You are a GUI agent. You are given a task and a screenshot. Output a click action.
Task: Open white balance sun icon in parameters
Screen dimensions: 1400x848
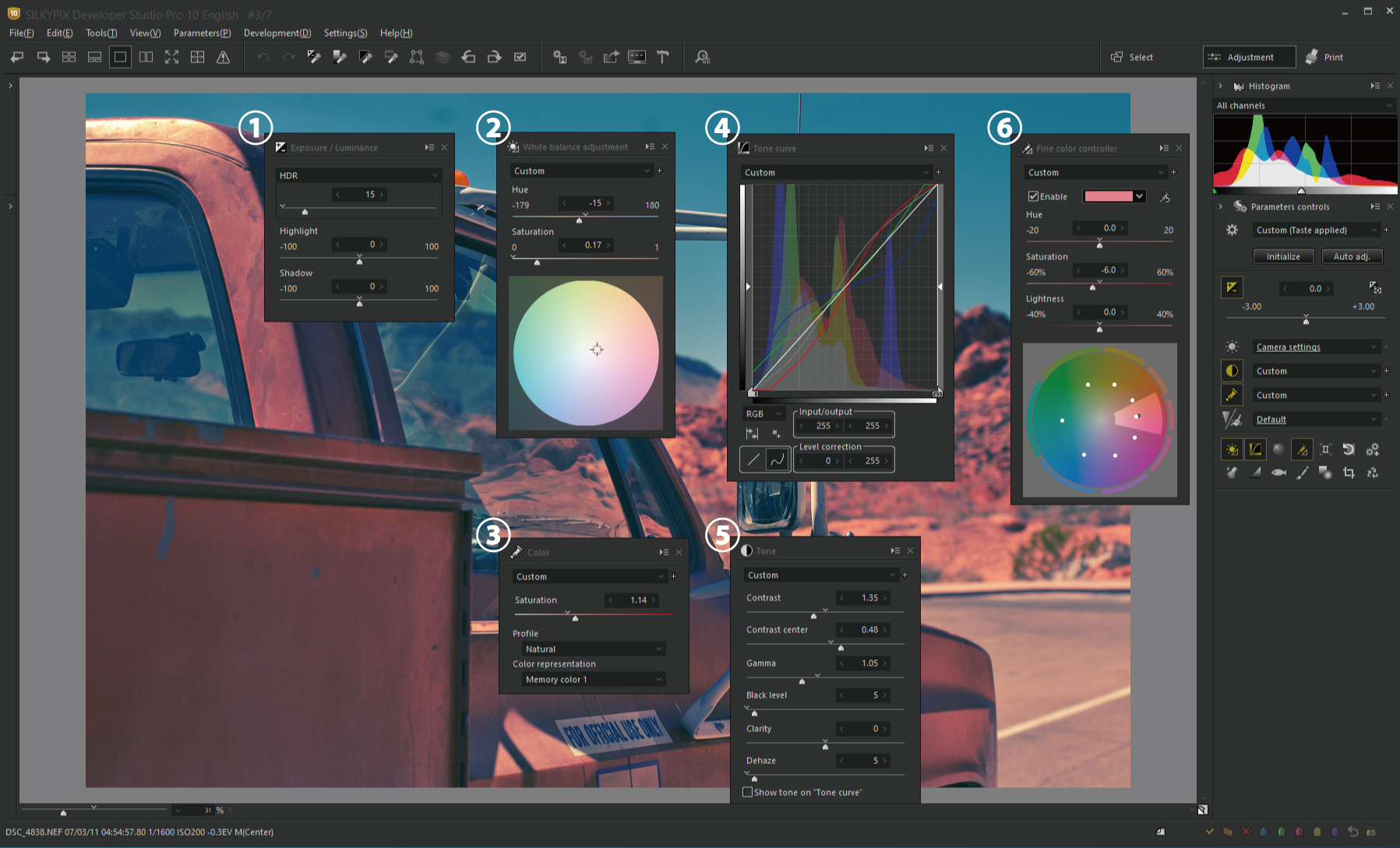[1232, 347]
